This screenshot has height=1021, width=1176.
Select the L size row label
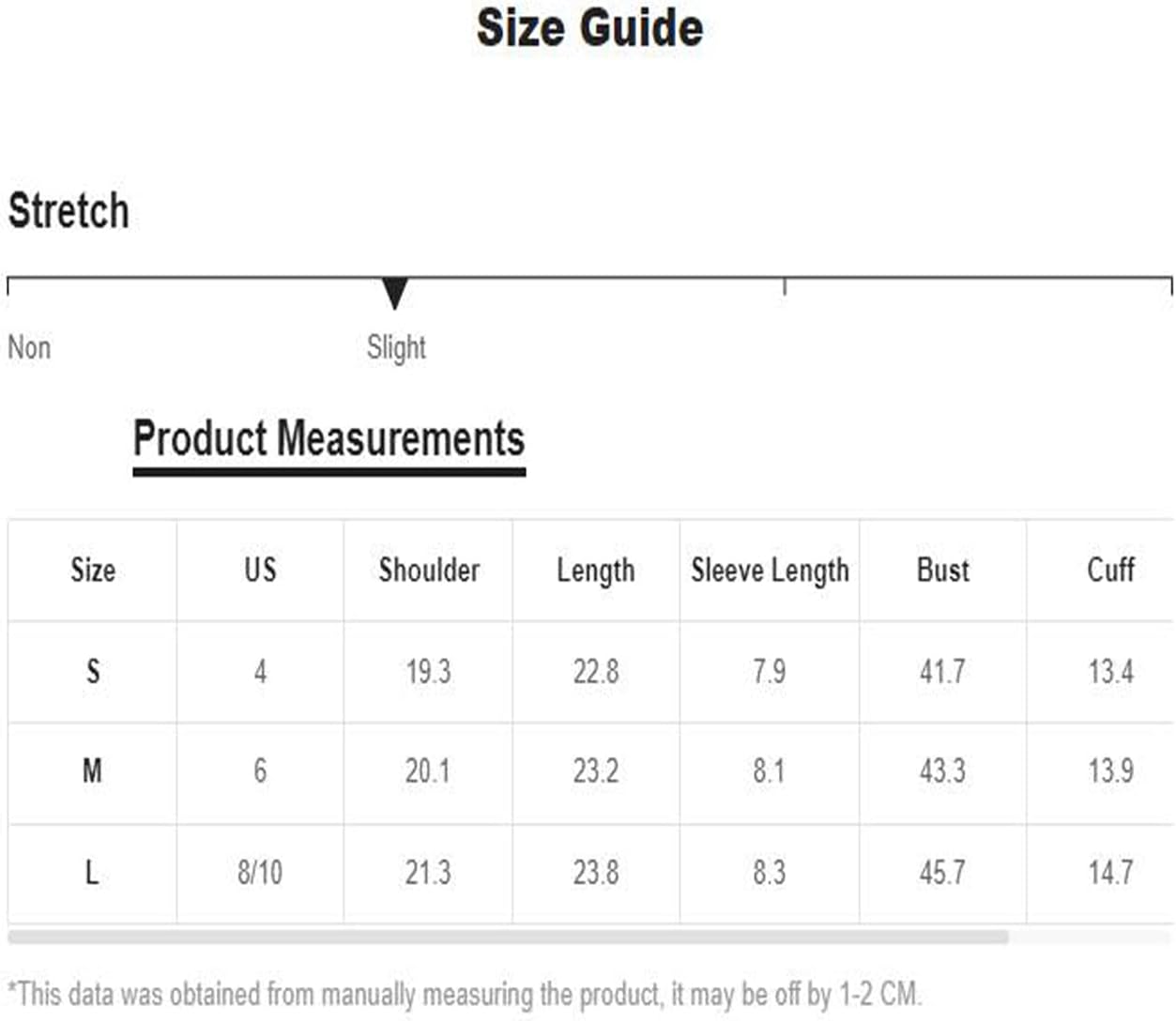pos(92,873)
